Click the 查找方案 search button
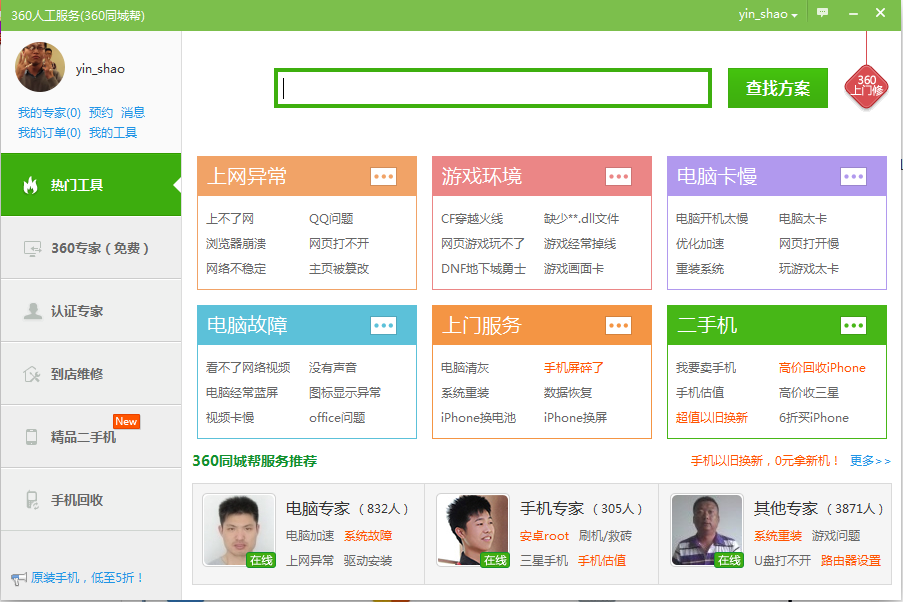 point(777,88)
